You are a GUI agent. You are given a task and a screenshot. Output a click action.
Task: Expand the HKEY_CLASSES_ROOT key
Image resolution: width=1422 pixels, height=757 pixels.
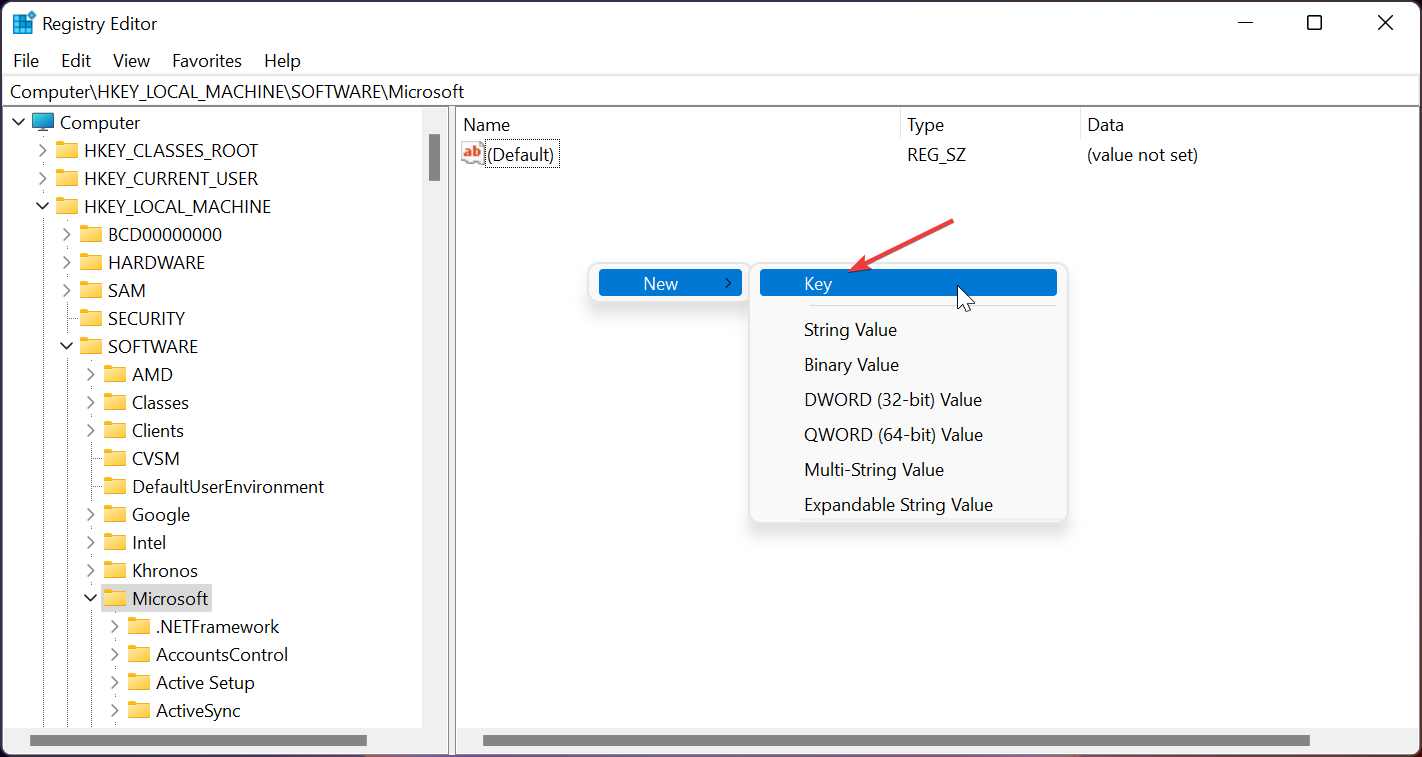(42, 150)
